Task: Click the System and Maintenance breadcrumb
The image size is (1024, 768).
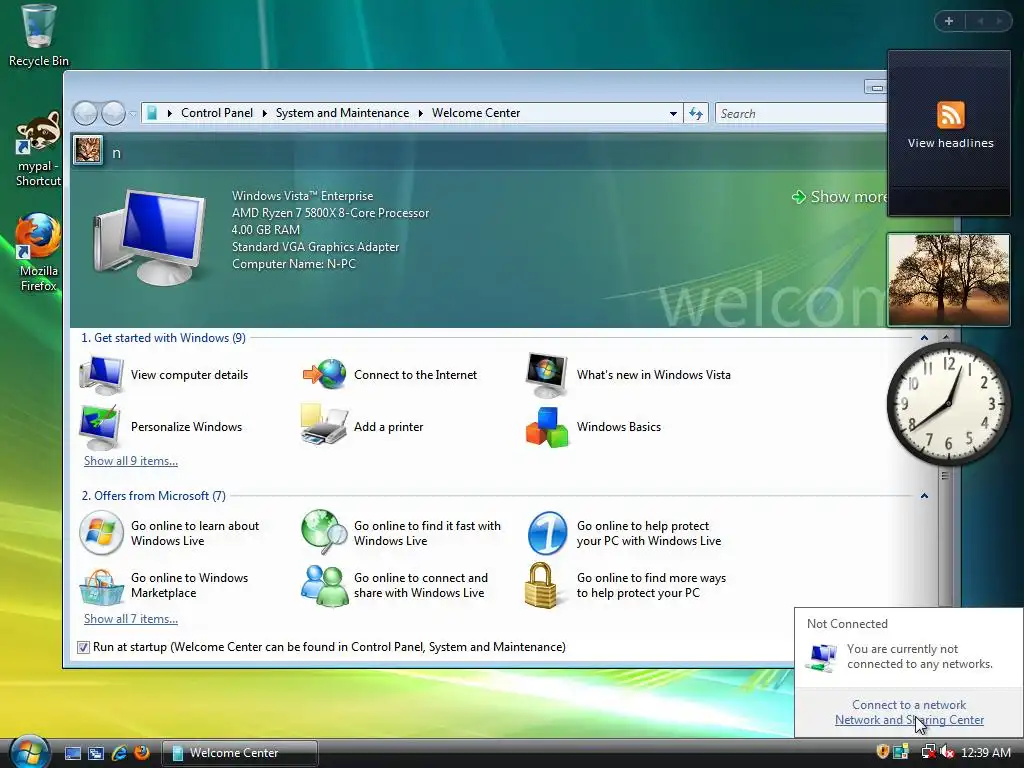Action: tap(342, 113)
